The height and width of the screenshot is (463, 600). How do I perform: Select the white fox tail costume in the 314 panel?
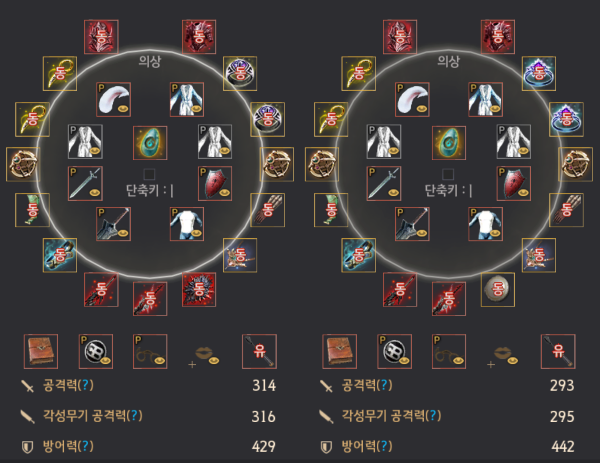click(x=113, y=99)
